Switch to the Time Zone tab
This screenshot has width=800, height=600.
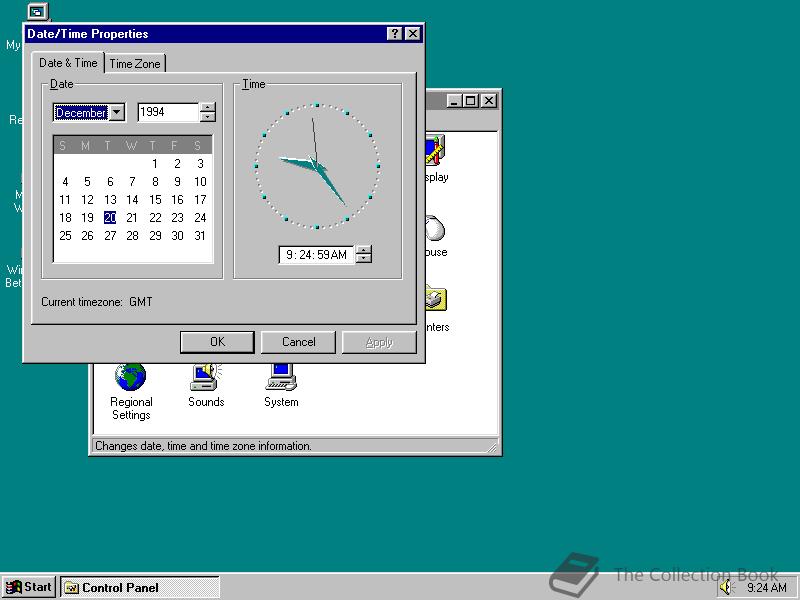coord(135,62)
